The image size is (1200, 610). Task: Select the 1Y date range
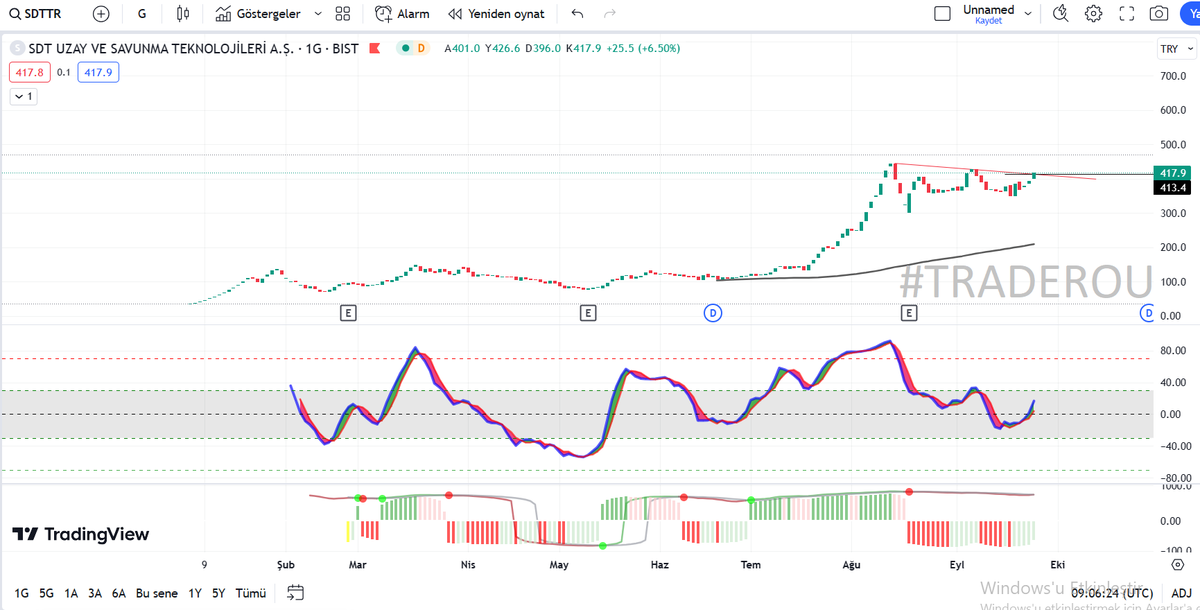(195, 593)
